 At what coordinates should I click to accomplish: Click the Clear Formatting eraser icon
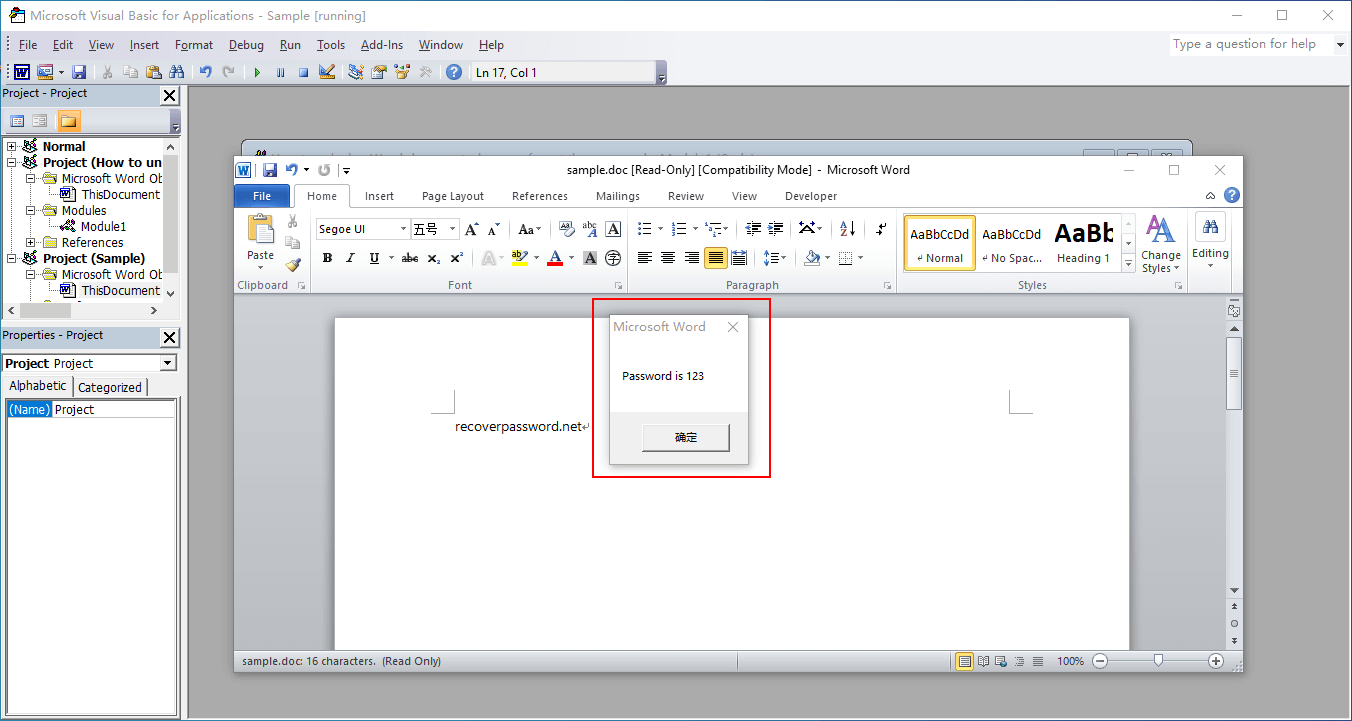[x=566, y=229]
